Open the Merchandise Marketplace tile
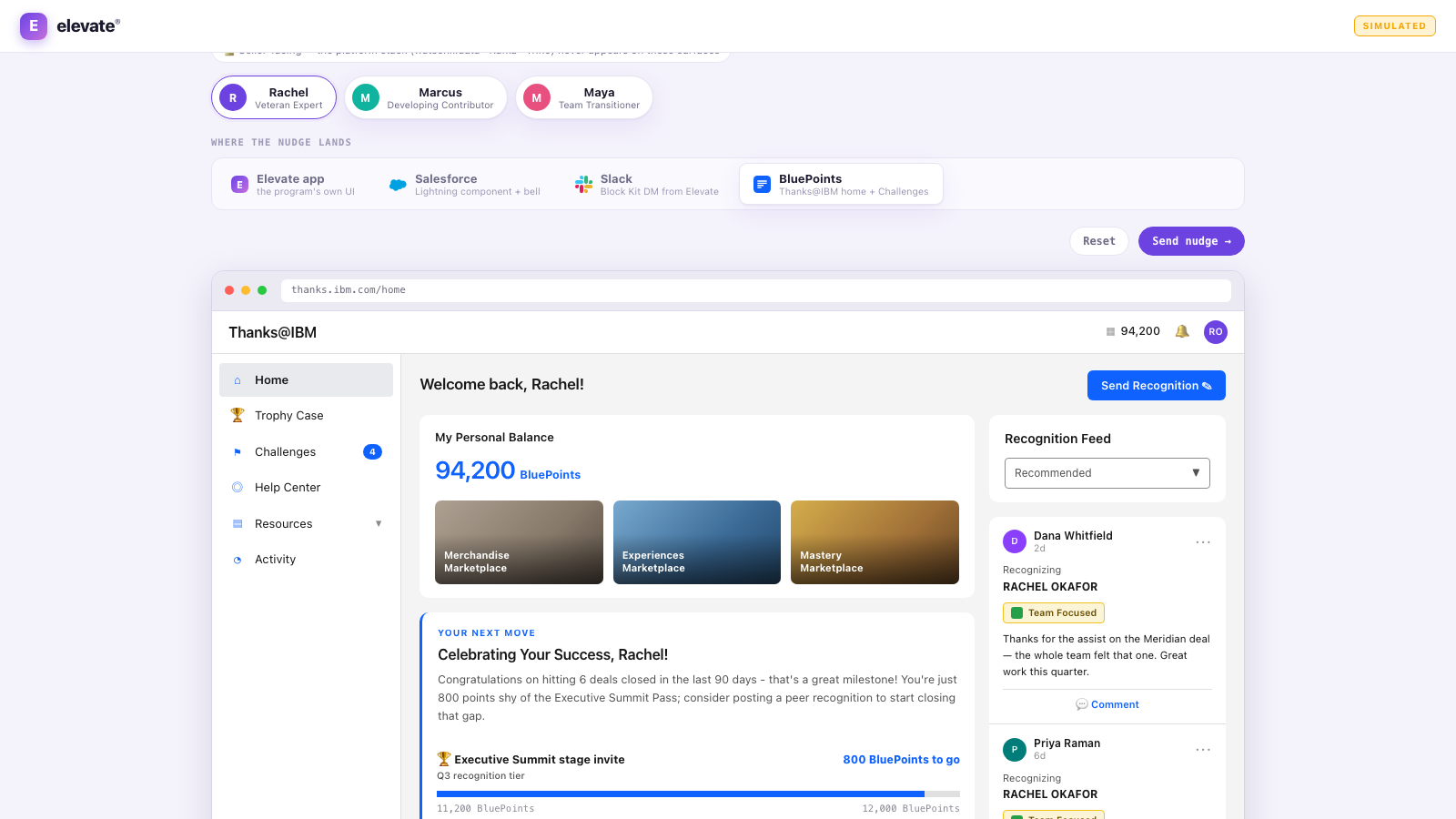The width and height of the screenshot is (1456, 819). [x=519, y=542]
